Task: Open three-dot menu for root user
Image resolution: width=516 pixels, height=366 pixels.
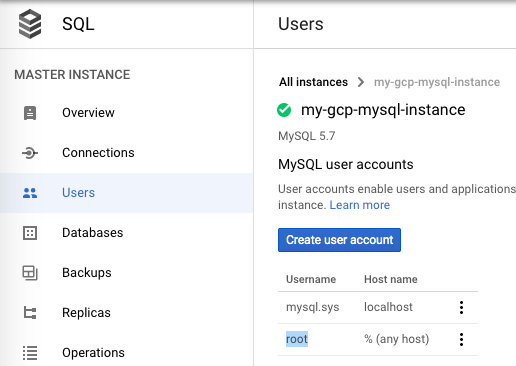Action: tap(461, 339)
